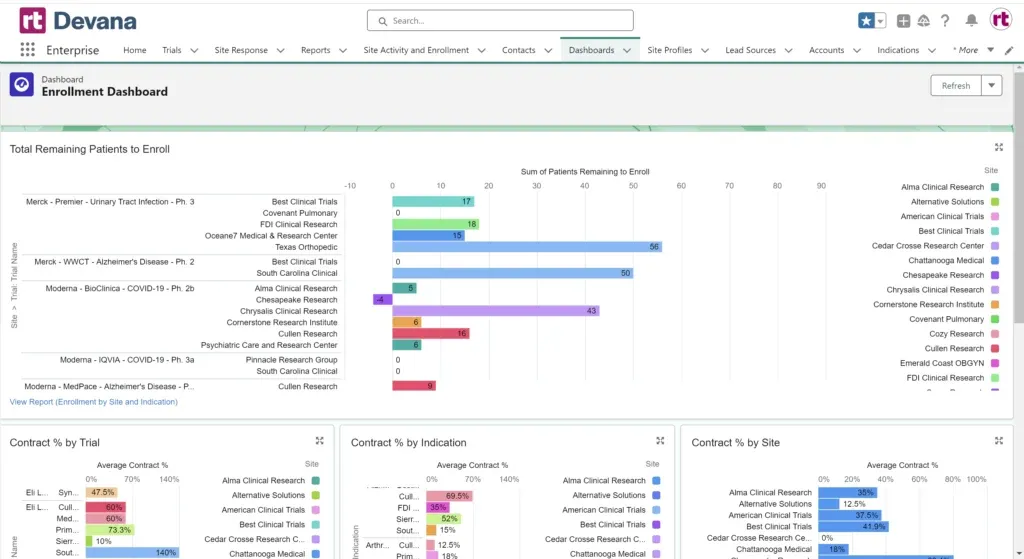
Task: Expand the Reports dropdown chevron
Action: tap(343, 50)
